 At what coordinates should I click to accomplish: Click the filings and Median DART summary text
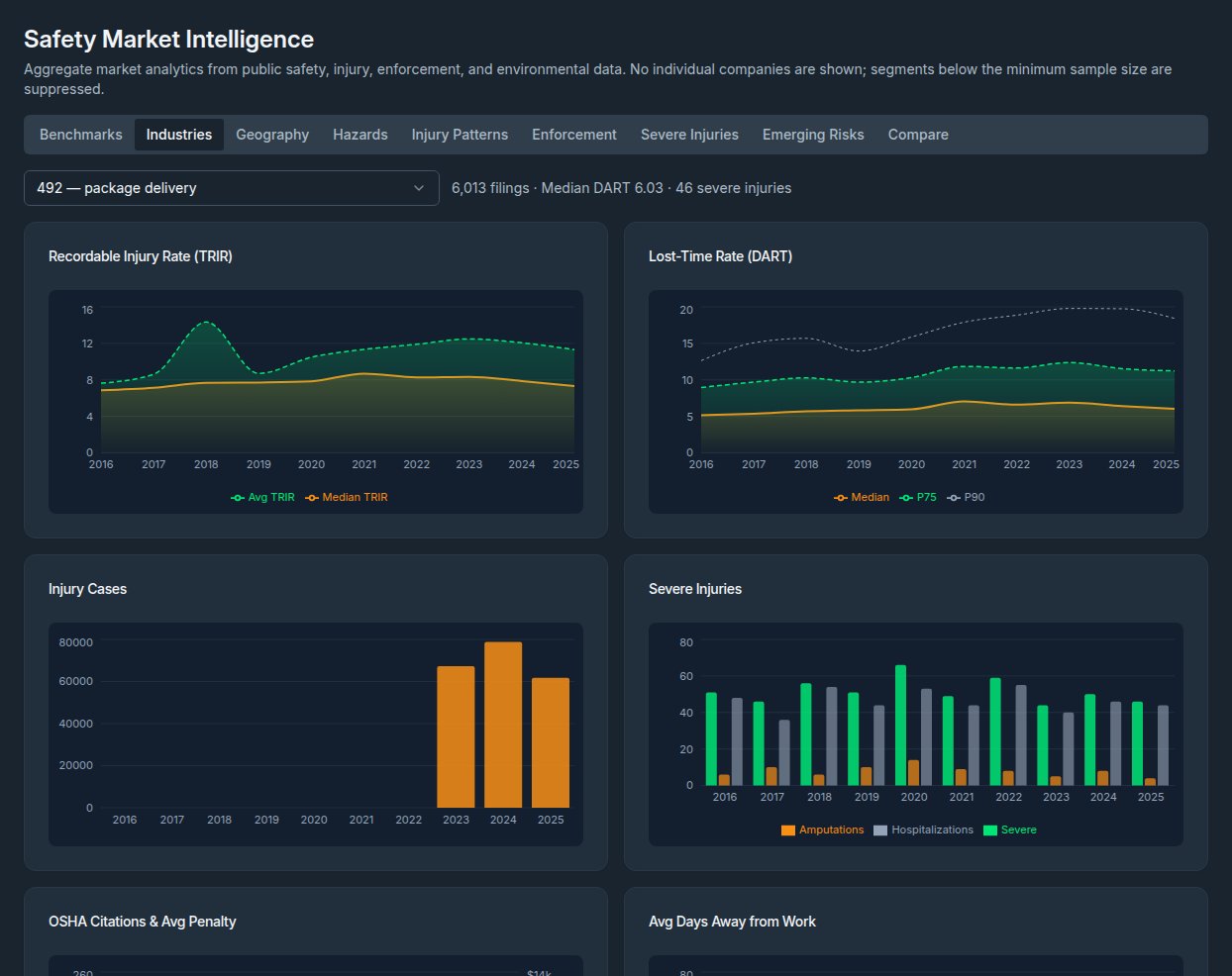[x=621, y=188]
